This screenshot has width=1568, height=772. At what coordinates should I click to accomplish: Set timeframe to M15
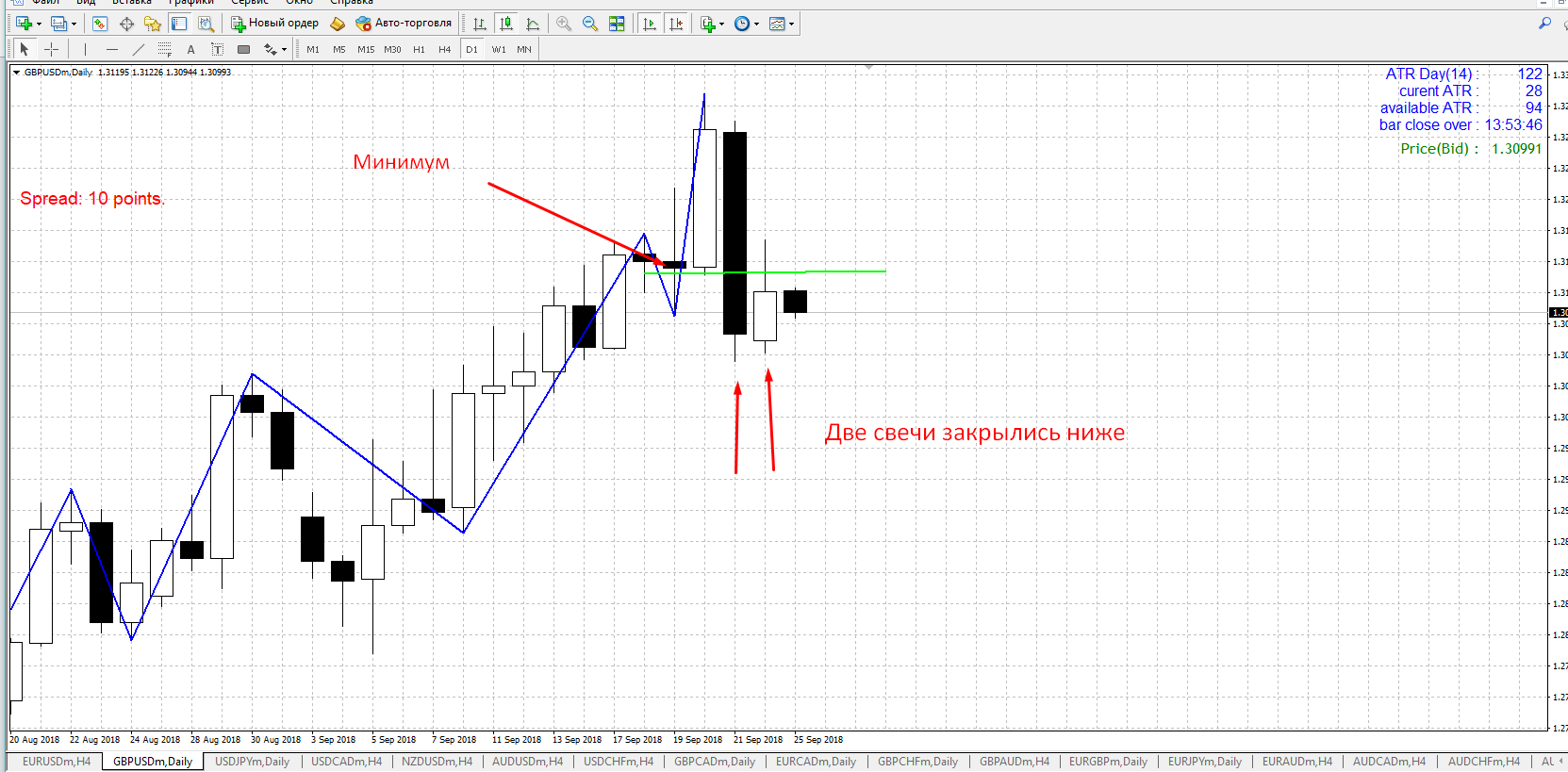(366, 49)
